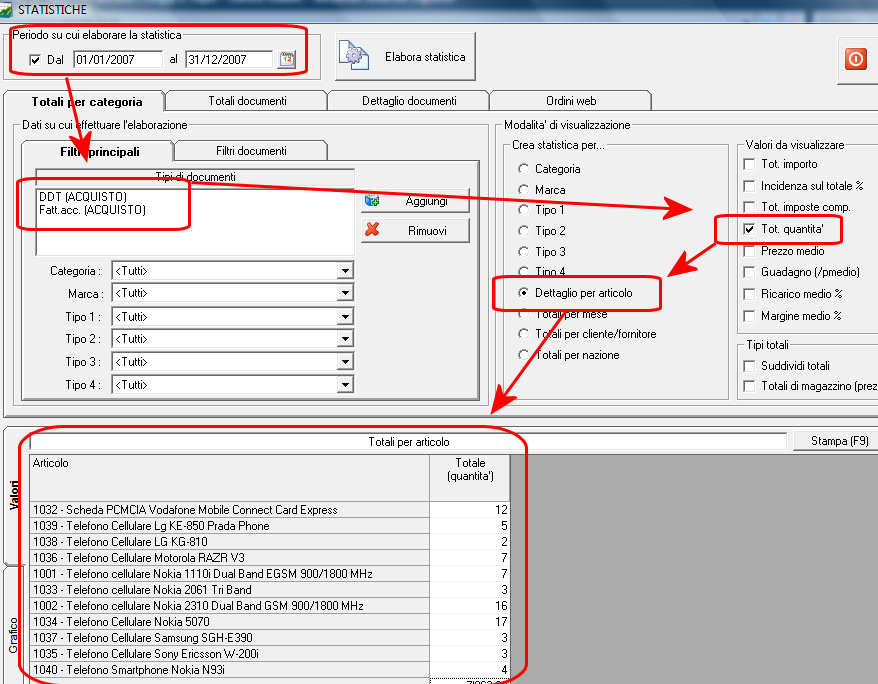Screen dimensions: 878x684
Task: Select the Valori vertical tab
Action: pos(13,495)
